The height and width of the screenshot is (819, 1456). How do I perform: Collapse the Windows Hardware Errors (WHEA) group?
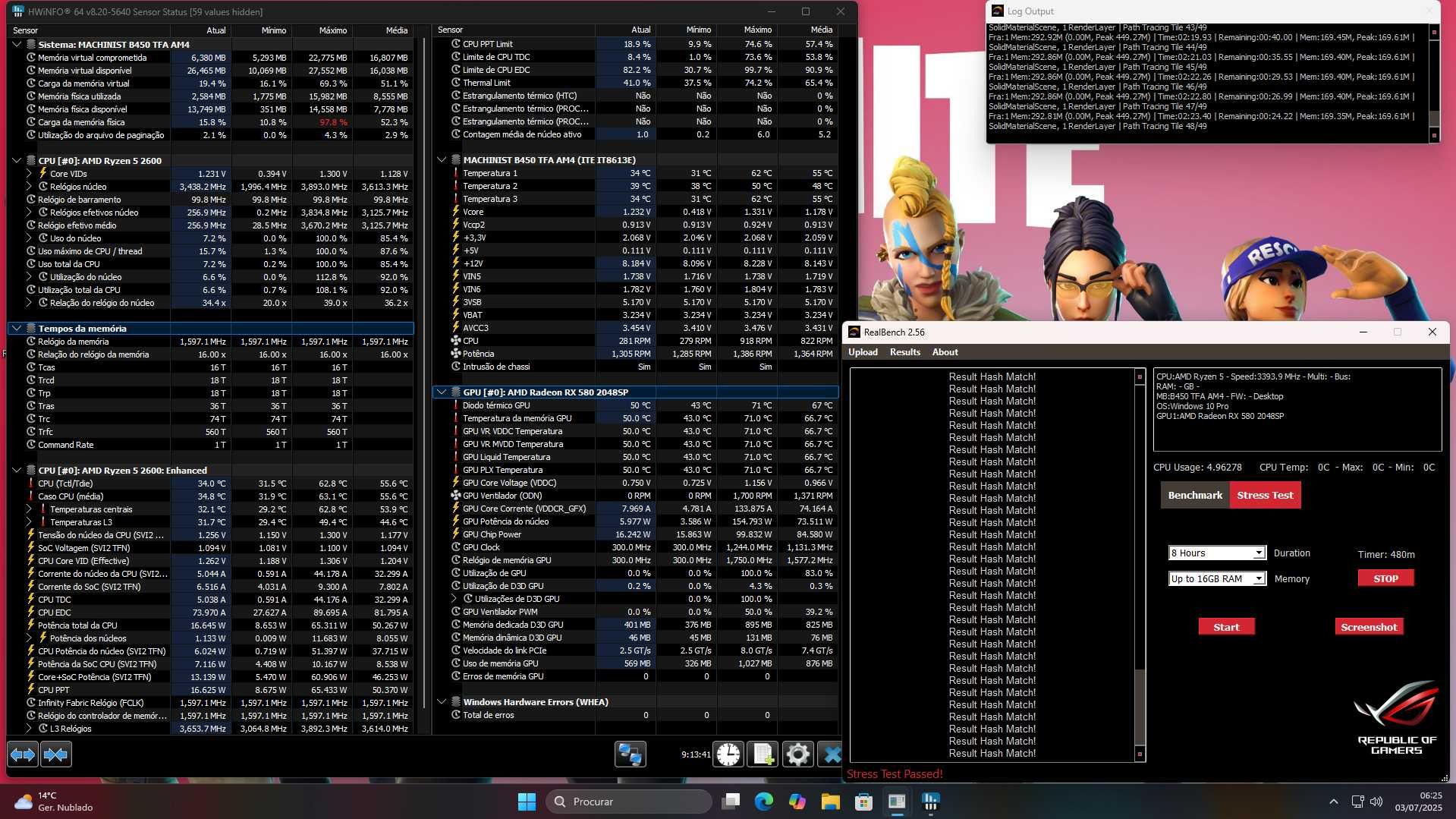tap(442, 702)
